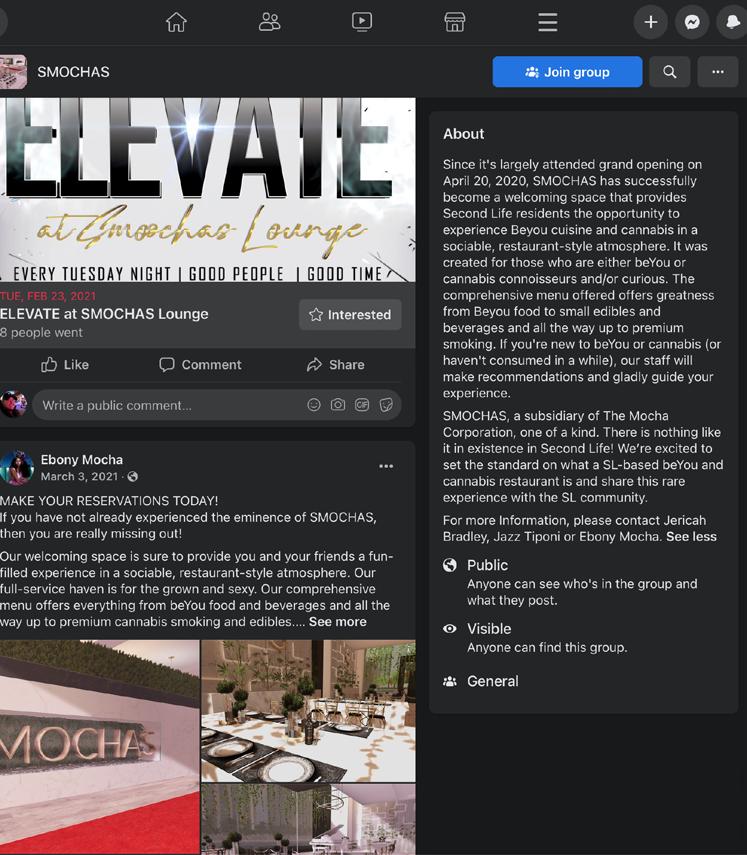Open Ebony Mocha post options ellipsis
The height and width of the screenshot is (855, 747).
(x=386, y=466)
